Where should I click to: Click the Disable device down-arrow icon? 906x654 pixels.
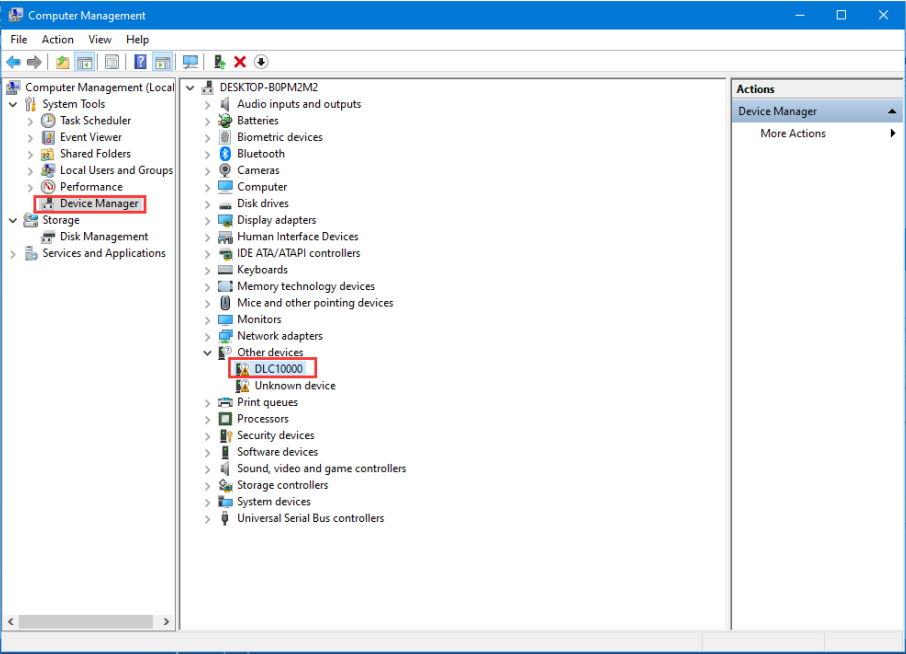tap(261, 62)
